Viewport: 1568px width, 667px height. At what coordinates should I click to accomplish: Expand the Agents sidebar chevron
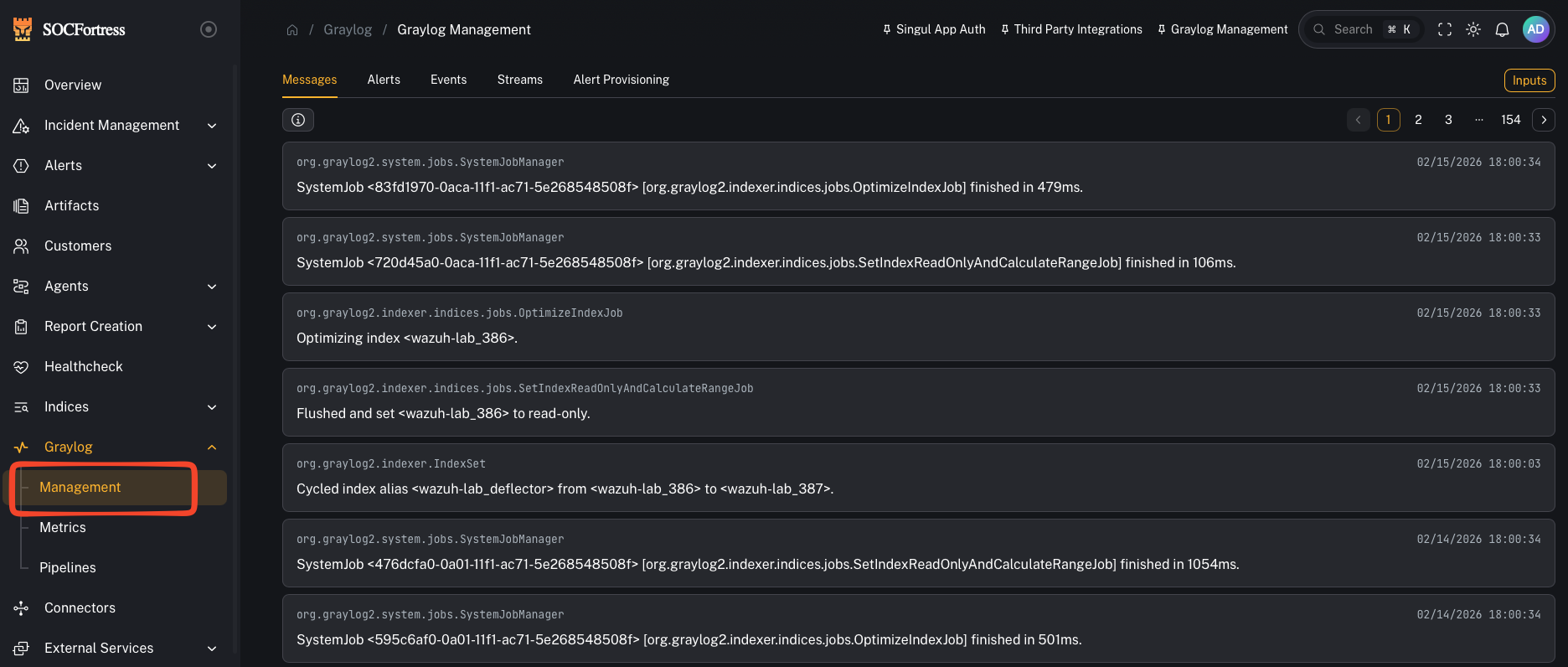[x=212, y=286]
